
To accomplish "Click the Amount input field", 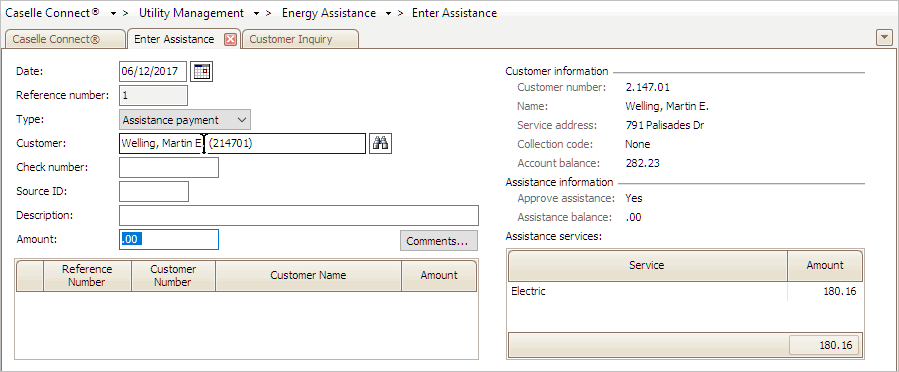I will coord(169,240).
